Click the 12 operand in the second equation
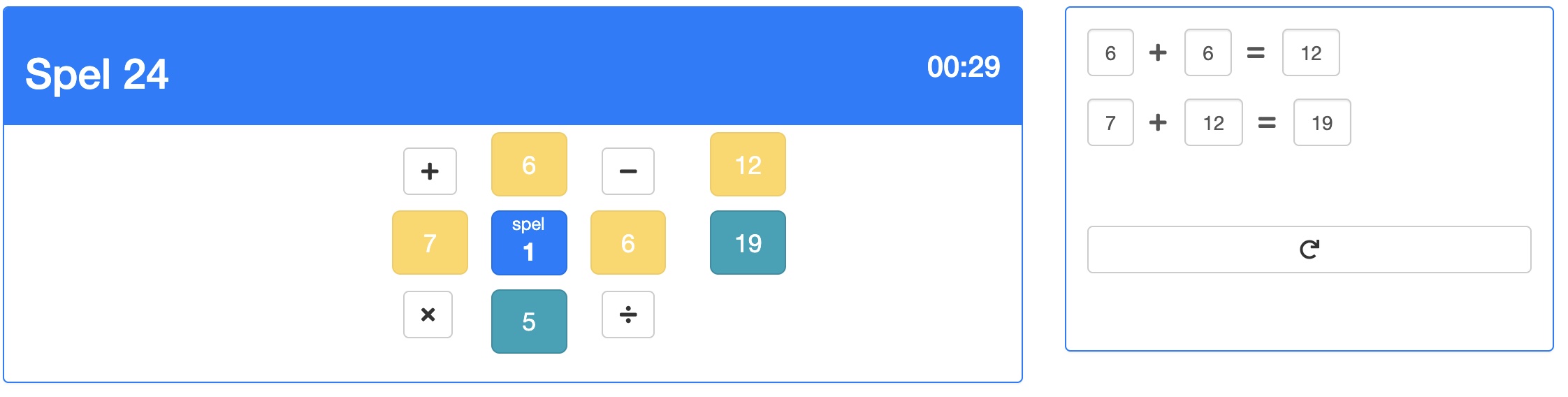The height and width of the screenshot is (397, 1568). (1213, 123)
